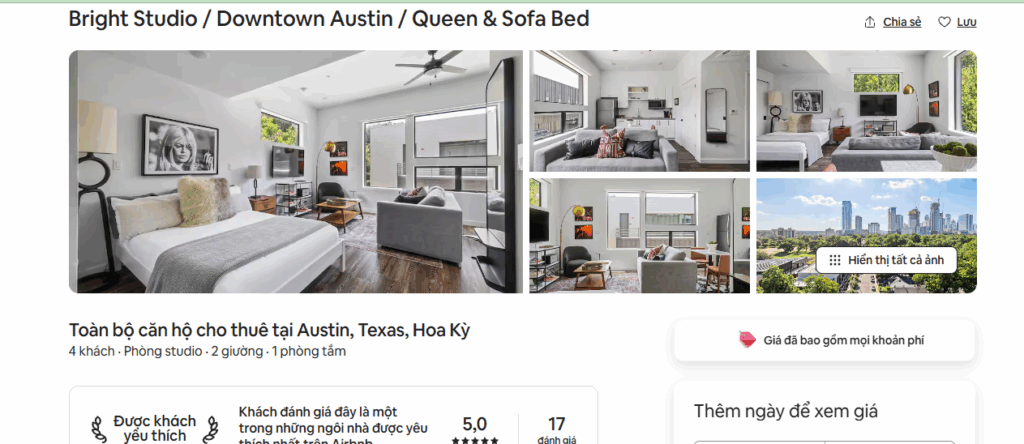The width and height of the screenshot is (1024, 444).
Task: Open the living area with dining chairs photo
Action: pos(639,236)
